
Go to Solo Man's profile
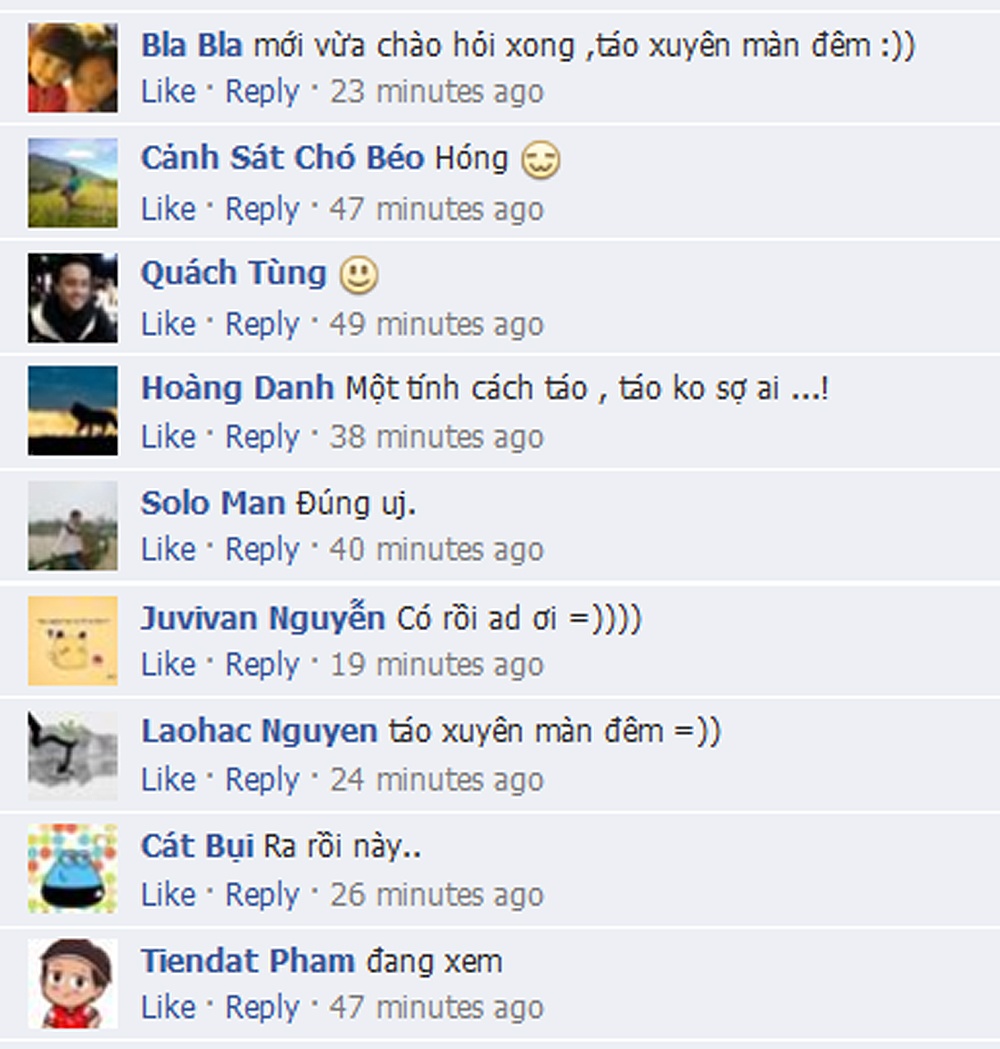point(213,503)
